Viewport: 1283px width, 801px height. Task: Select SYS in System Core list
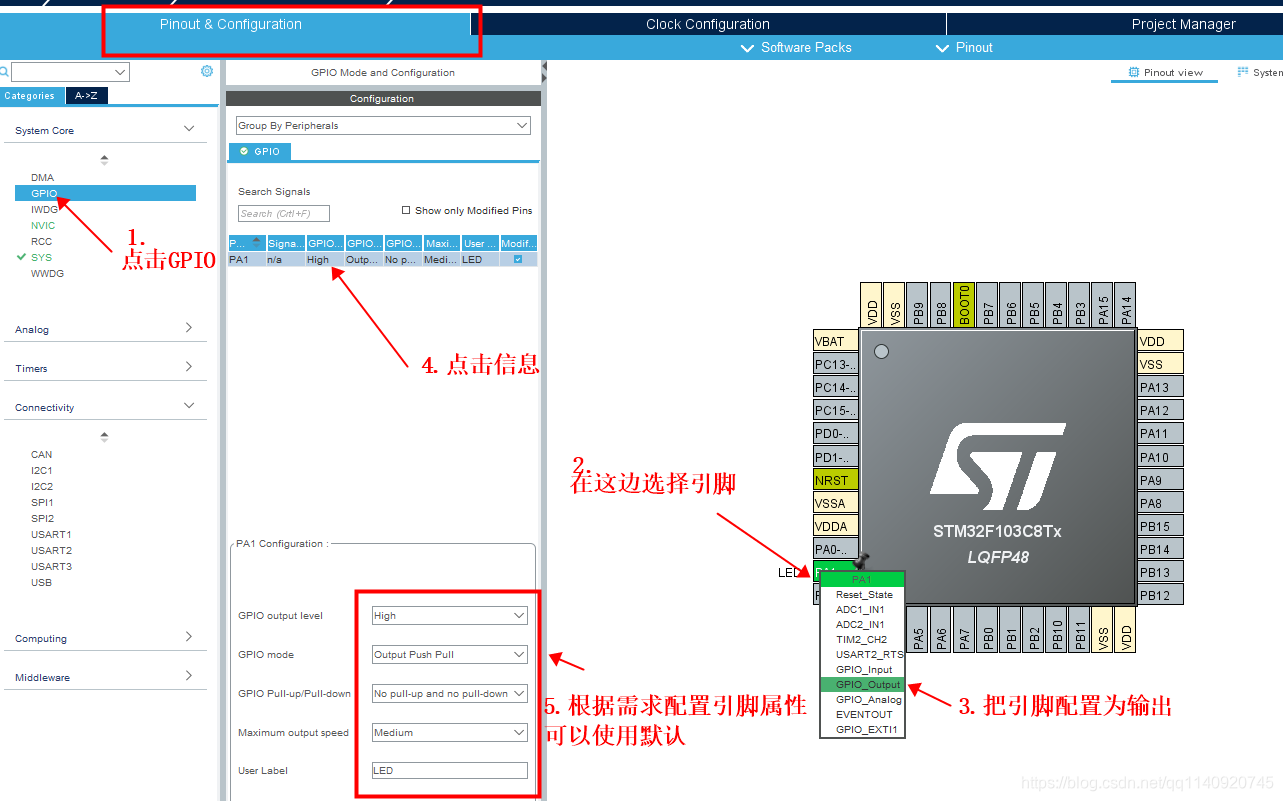pos(41,257)
